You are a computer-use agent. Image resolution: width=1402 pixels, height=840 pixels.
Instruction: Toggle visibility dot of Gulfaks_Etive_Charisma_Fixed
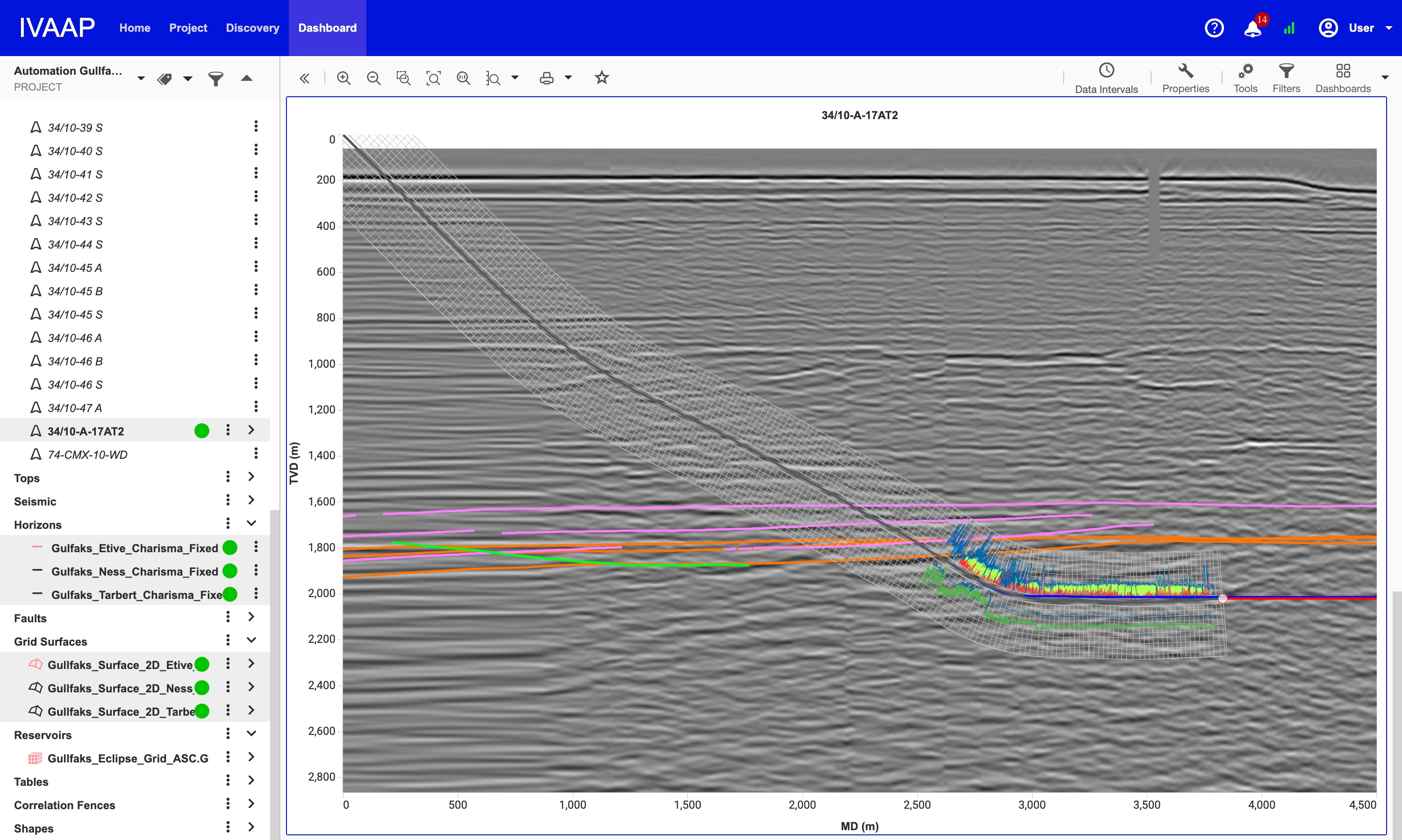pos(230,548)
